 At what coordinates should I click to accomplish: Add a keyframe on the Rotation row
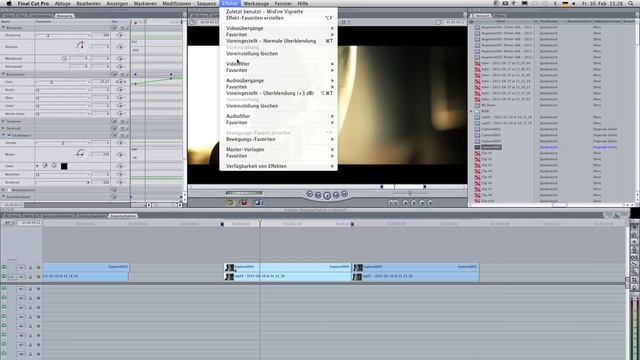120,47
